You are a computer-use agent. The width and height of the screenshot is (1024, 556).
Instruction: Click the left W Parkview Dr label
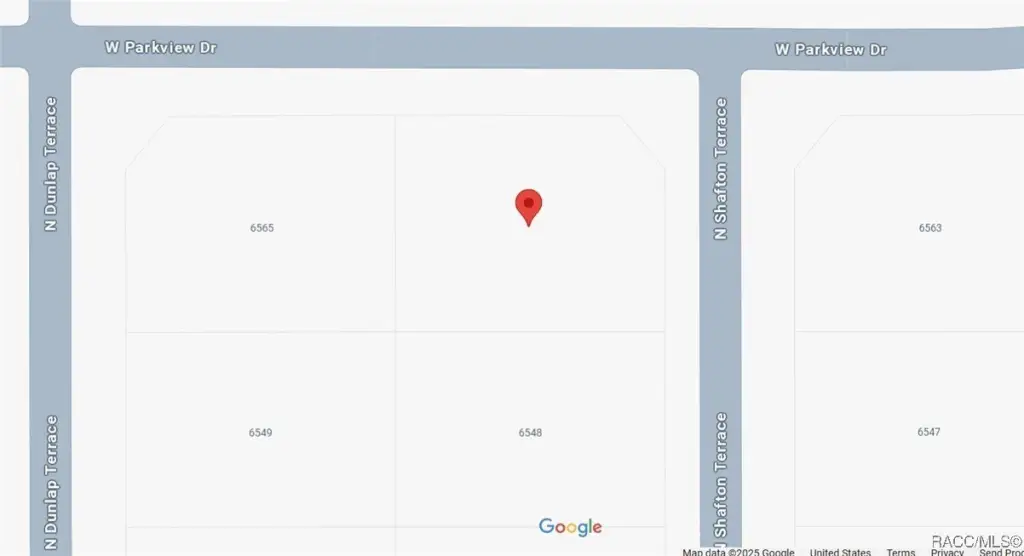point(161,47)
